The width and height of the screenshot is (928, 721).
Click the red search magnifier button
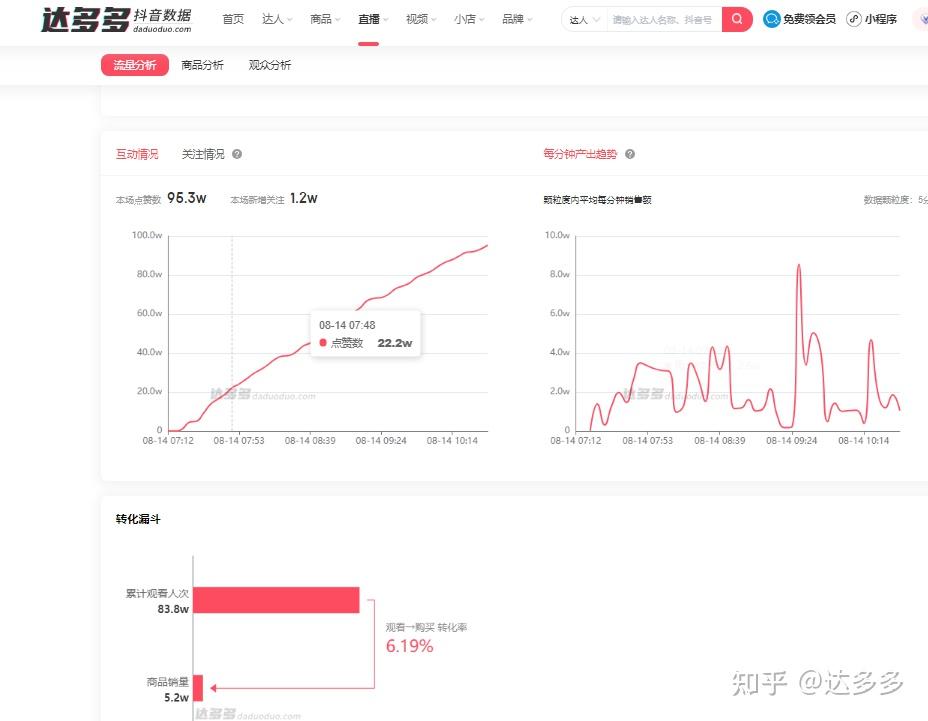(737, 19)
